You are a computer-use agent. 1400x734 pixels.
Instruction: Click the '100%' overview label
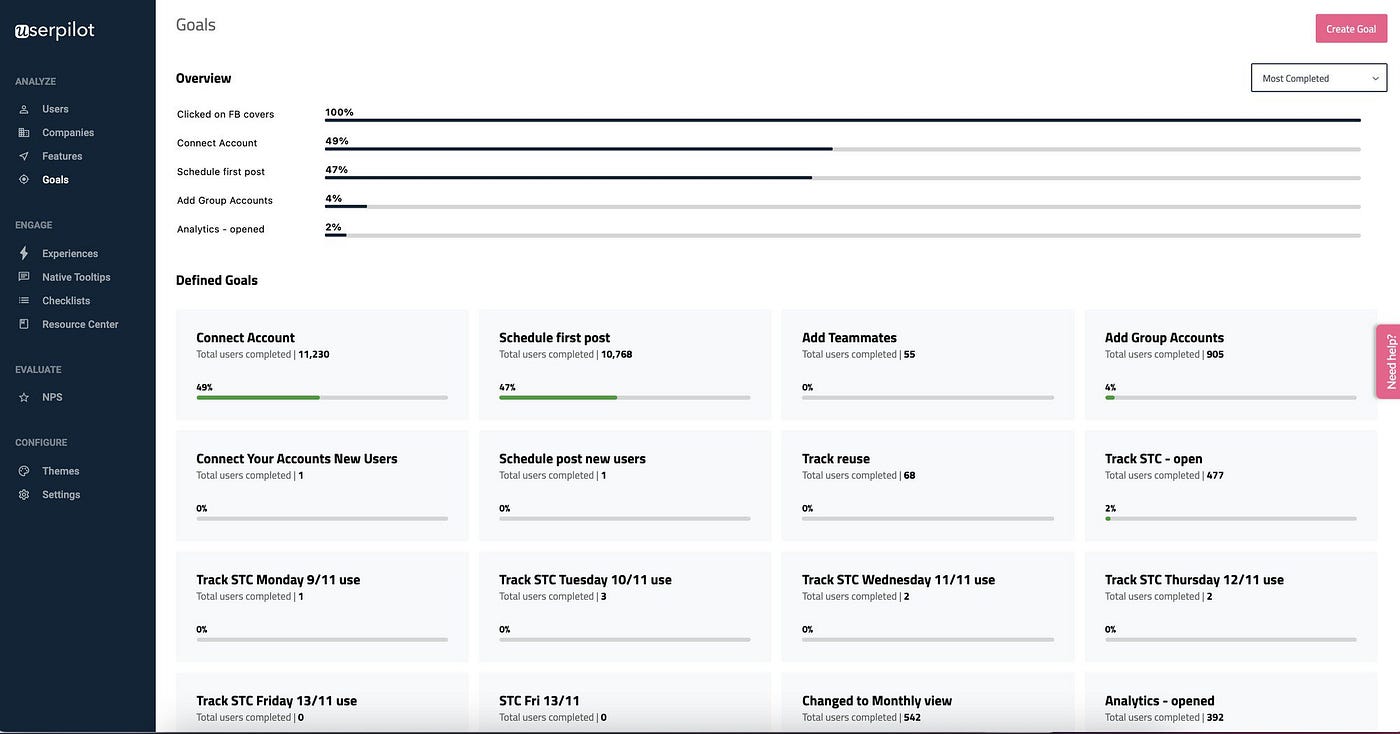click(339, 112)
